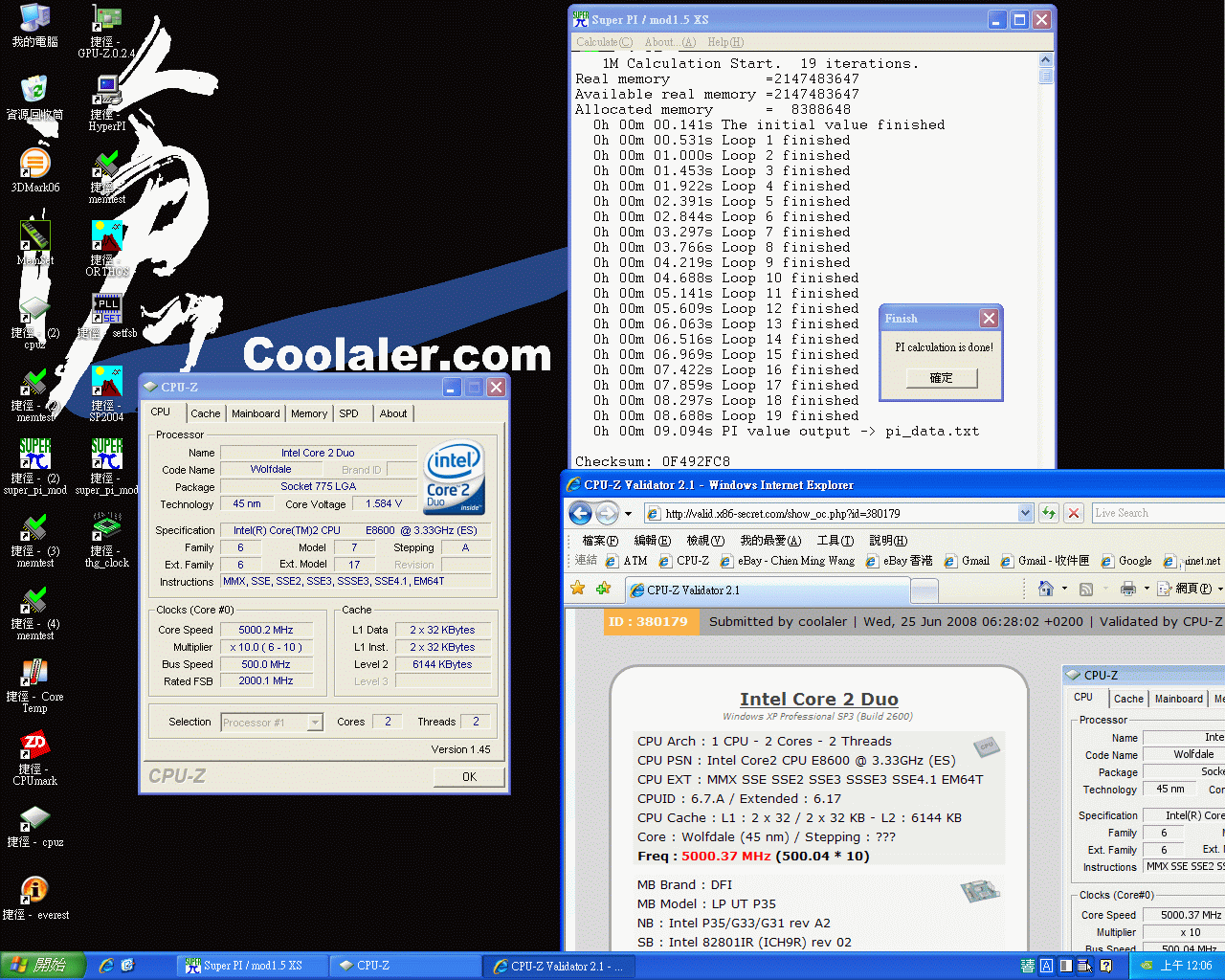This screenshot has height=980, width=1225.
Task: Open the Recycle Bin desktop icon
Action: [x=35, y=99]
